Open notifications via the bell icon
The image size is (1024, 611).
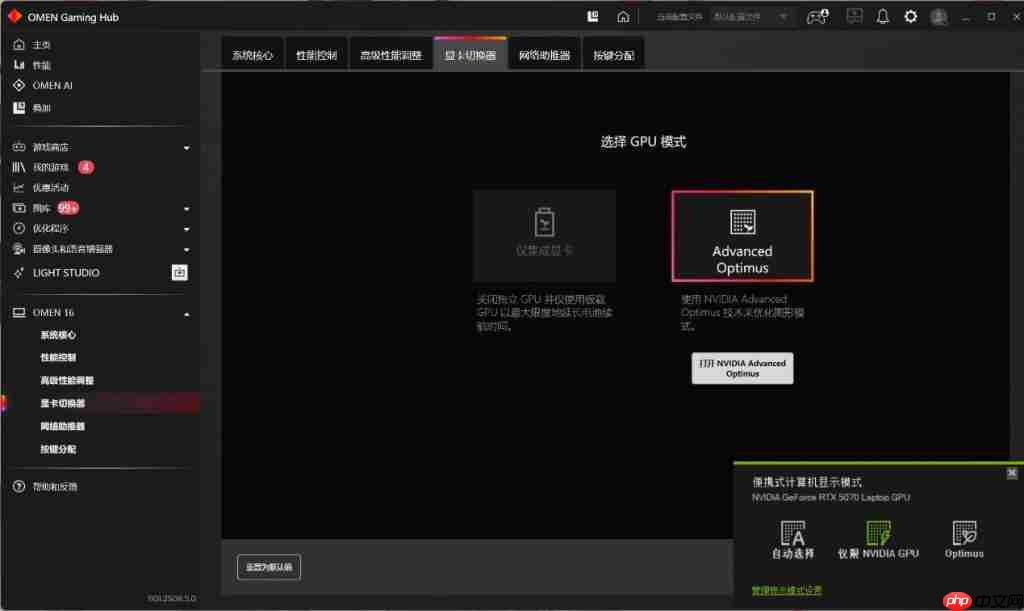pyautogui.click(x=881, y=15)
